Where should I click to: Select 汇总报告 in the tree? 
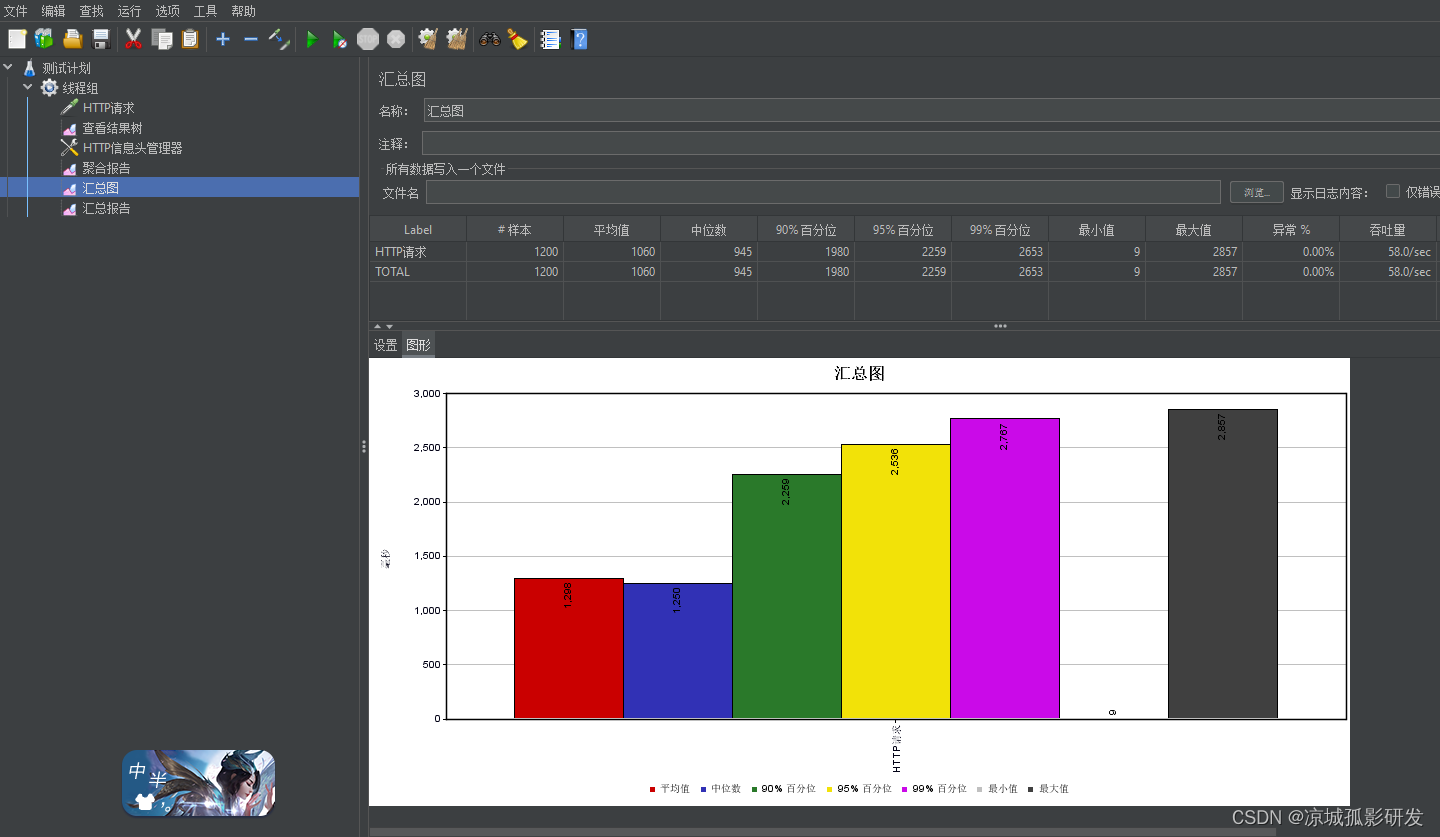106,208
